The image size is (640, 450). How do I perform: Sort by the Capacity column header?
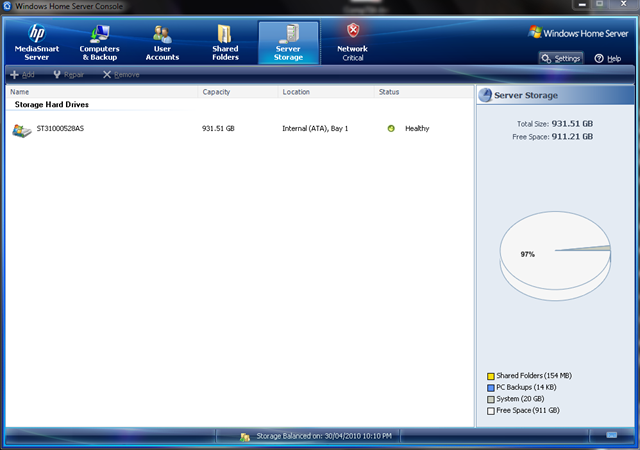[238, 92]
